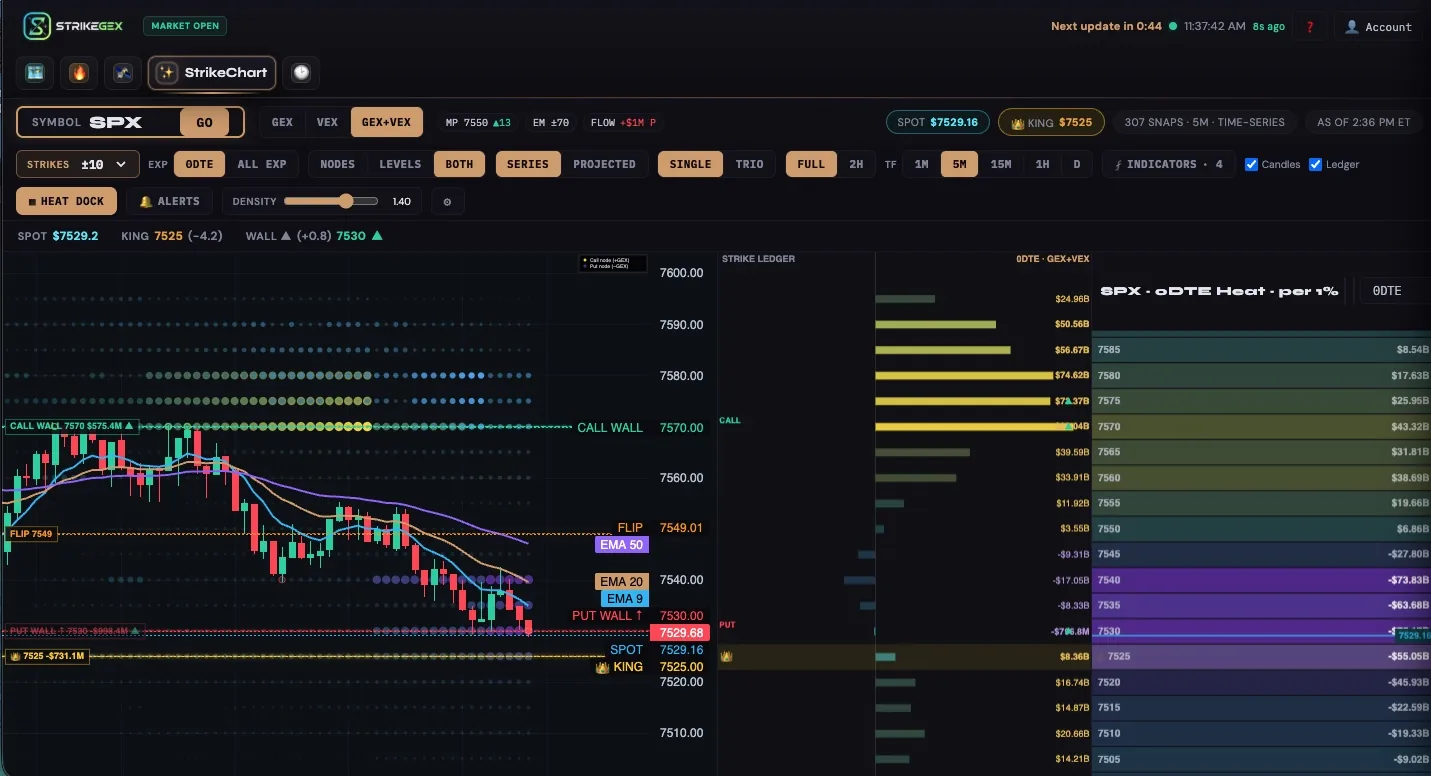The width and height of the screenshot is (1431, 776).
Task: Select BOTH nodes and levels
Action: point(459,164)
